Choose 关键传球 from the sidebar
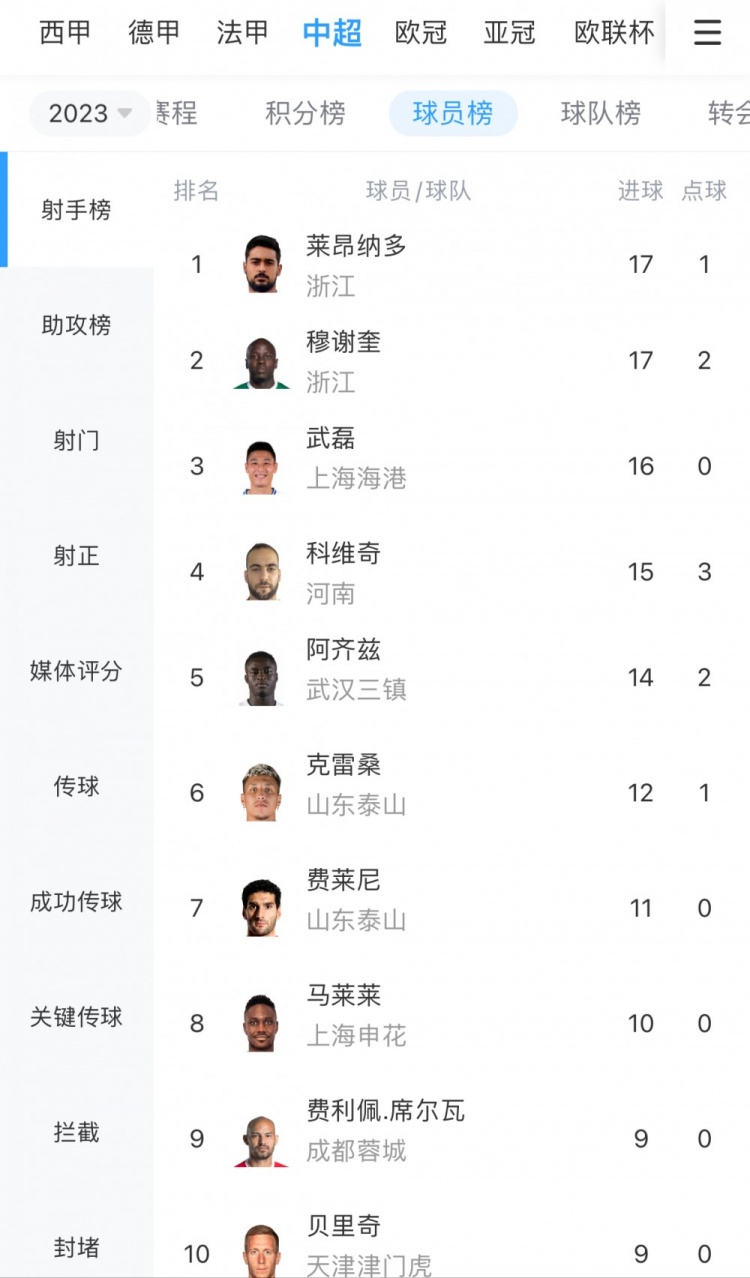 click(x=76, y=1017)
